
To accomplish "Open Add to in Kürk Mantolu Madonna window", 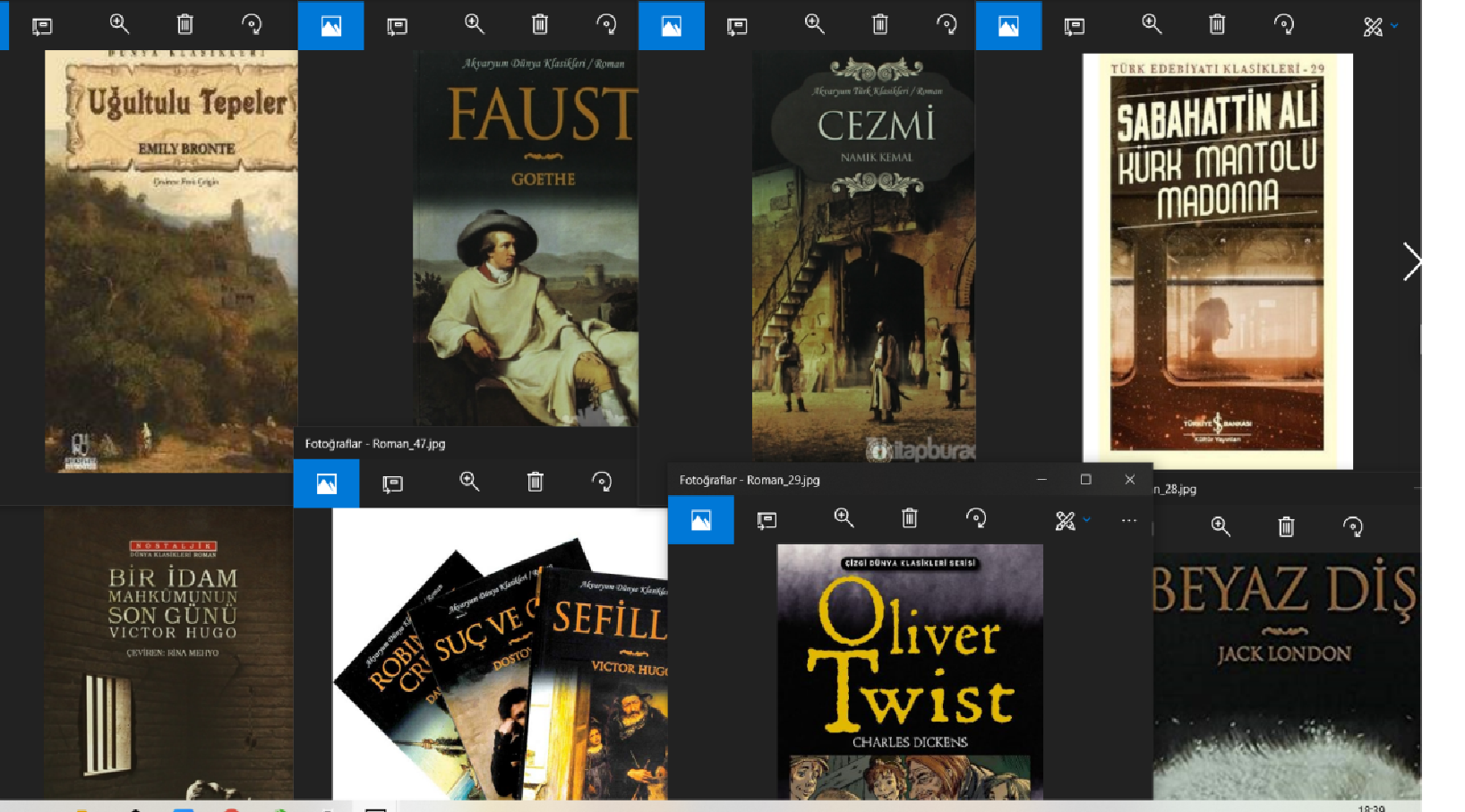I will pos(1075,27).
